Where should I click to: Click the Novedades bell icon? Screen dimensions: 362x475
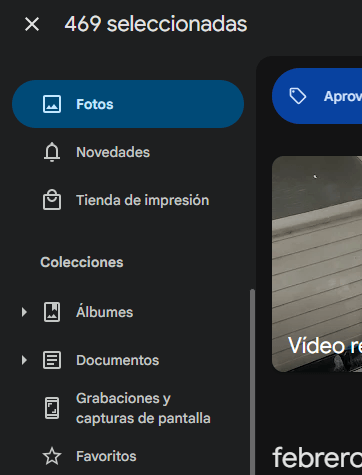tap(52, 152)
